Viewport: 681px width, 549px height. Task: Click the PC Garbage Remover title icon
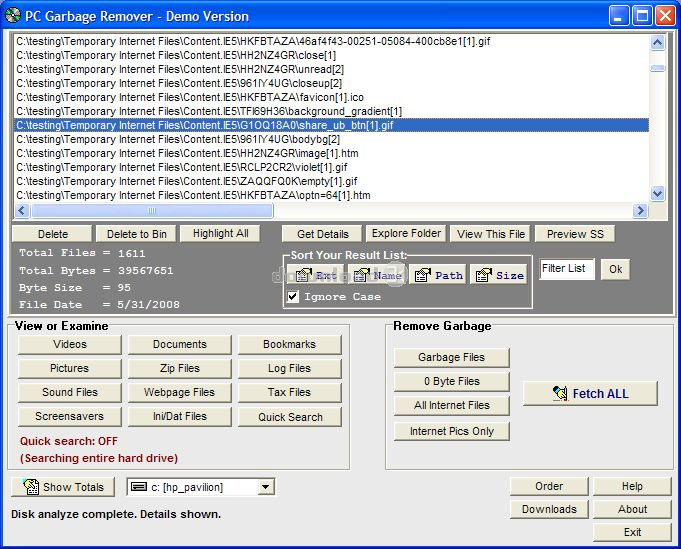click(x=13, y=15)
